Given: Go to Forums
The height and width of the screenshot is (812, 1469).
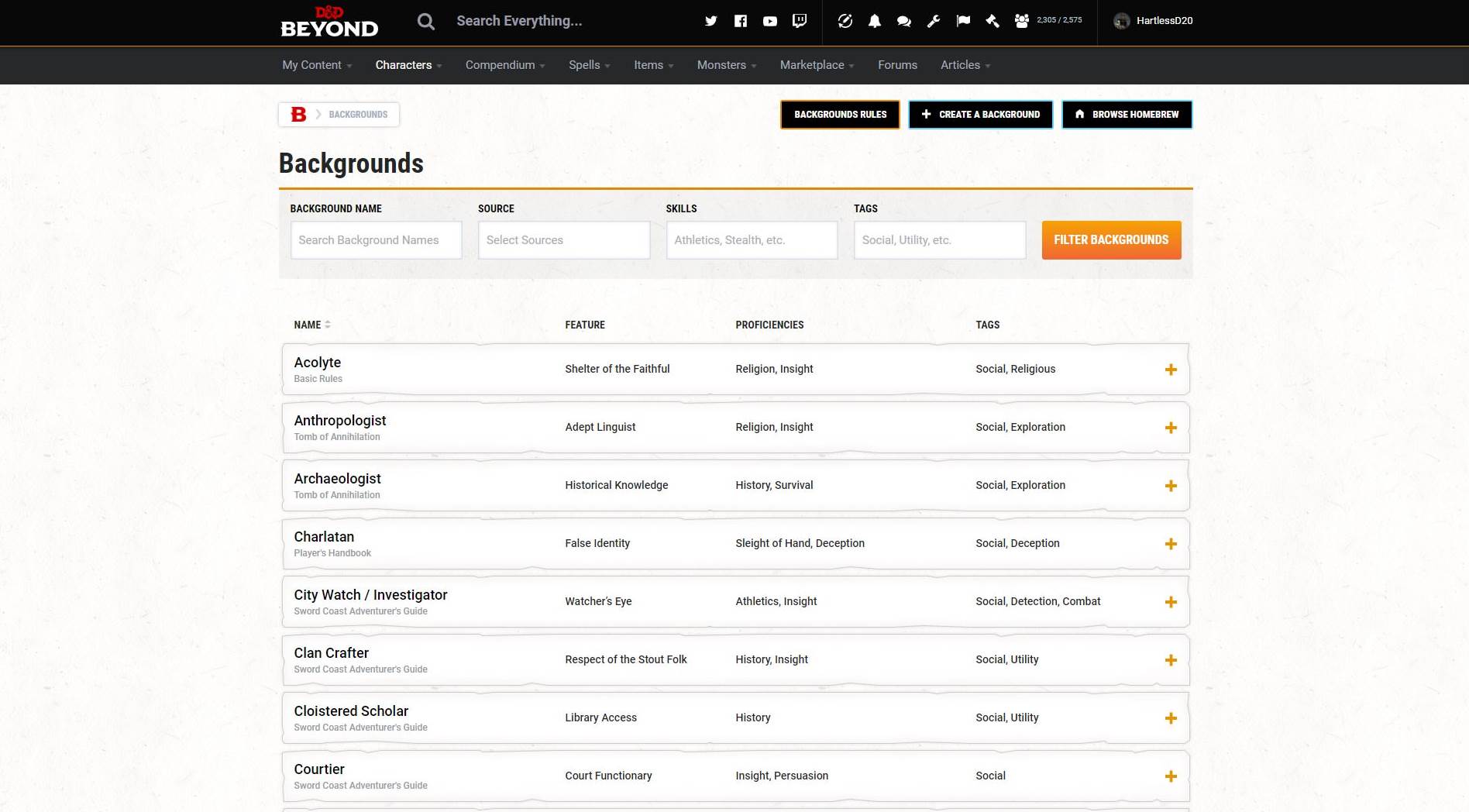Looking at the screenshot, I should [x=897, y=65].
